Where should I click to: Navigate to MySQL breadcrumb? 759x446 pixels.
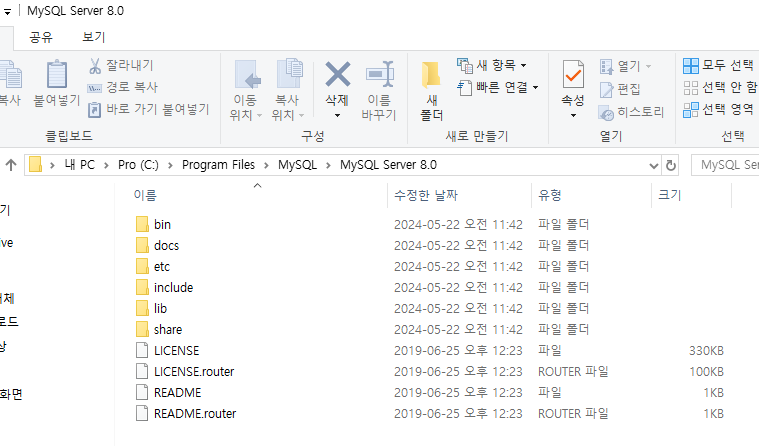tap(297, 165)
